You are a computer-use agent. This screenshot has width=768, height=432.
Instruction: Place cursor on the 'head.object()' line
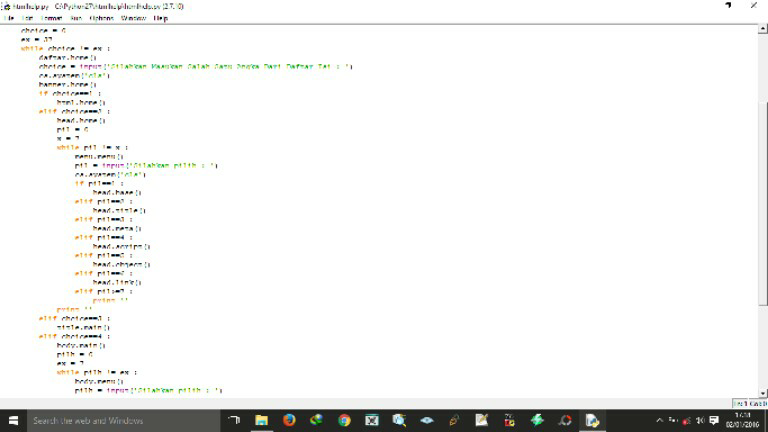[121, 264]
